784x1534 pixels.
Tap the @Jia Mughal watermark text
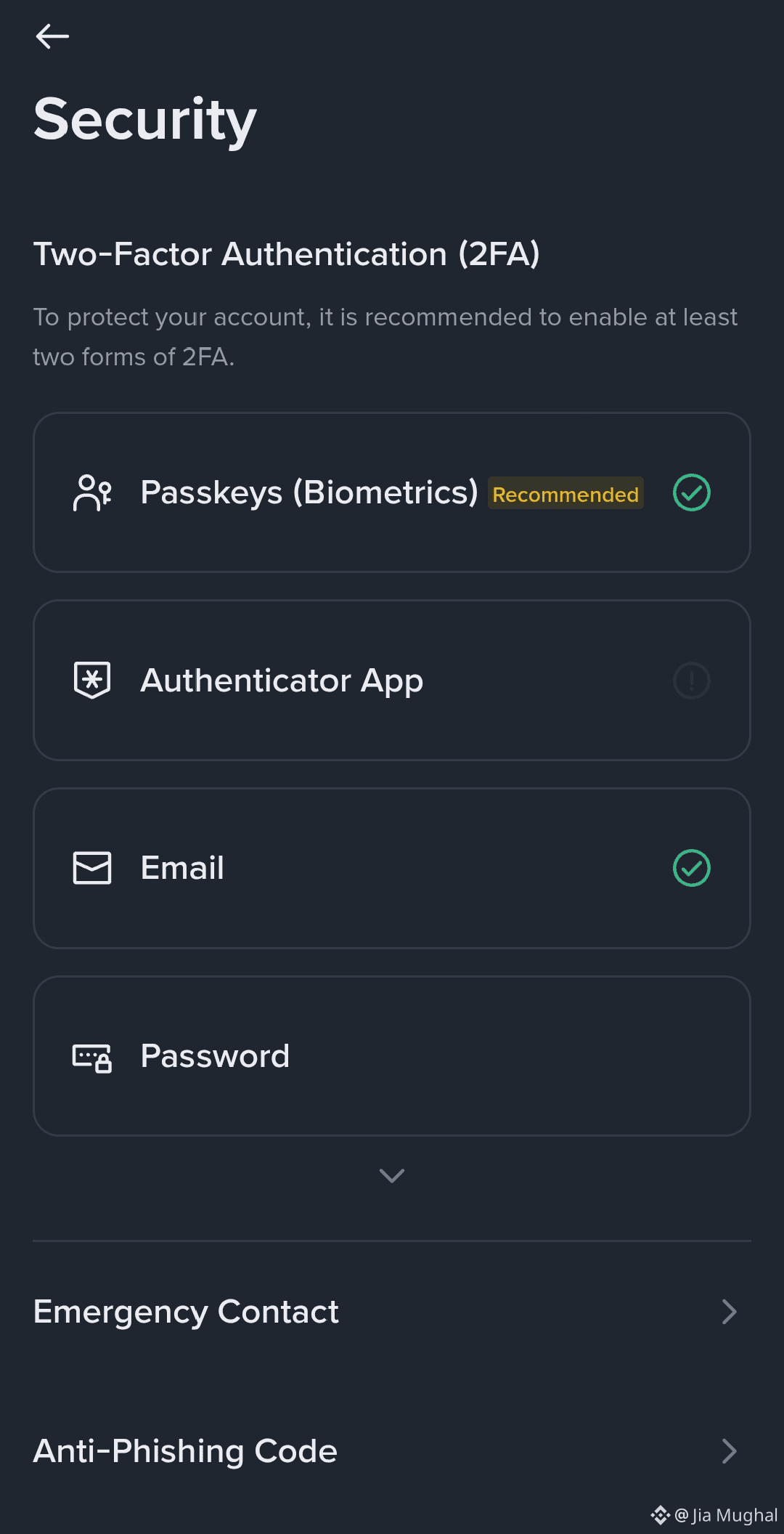coord(727,1515)
